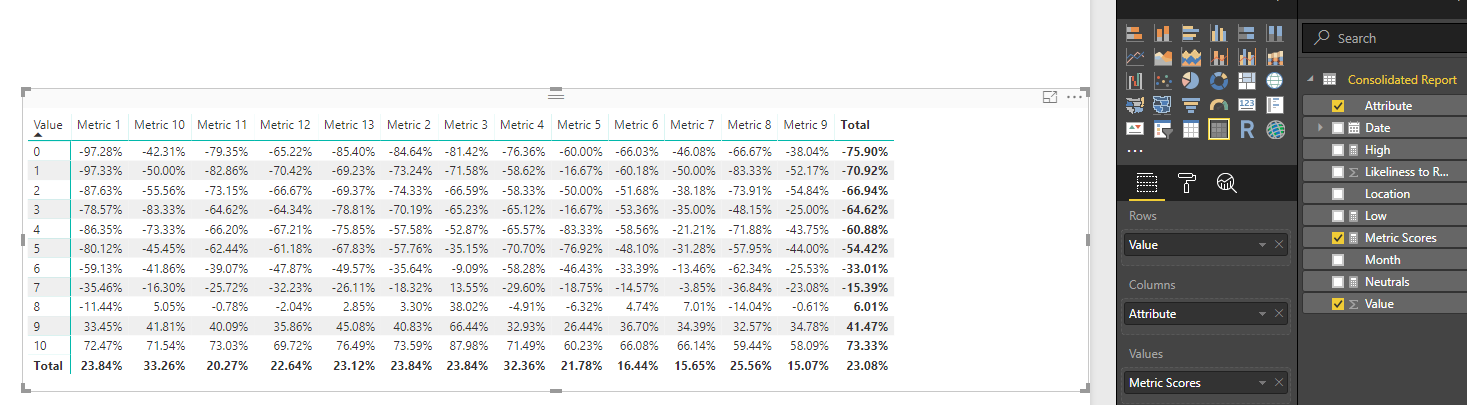Select the Card (123) visual

click(x=1247, y=105)
